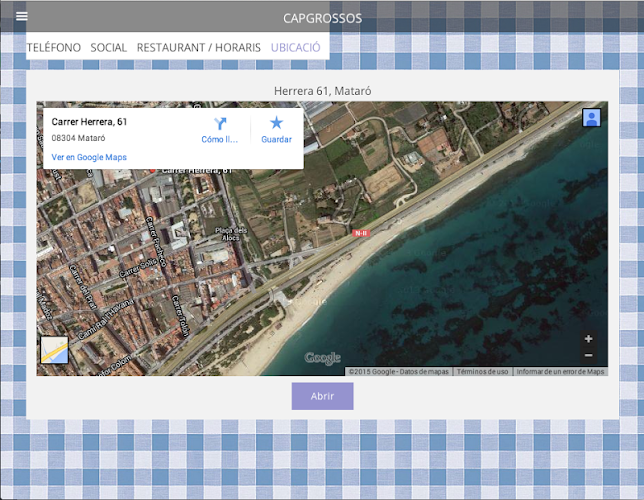Select the RESTAURANT / HORARIS tab
This screenshot has width=644, height=500.
tap(198, 47)
